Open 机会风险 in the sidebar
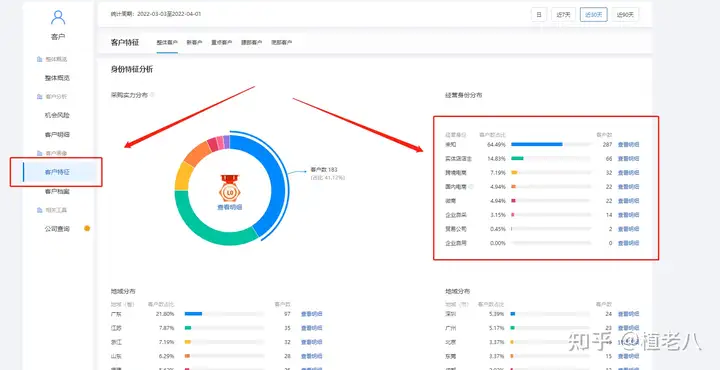720x370 pixels. click(x=57, y=116)
